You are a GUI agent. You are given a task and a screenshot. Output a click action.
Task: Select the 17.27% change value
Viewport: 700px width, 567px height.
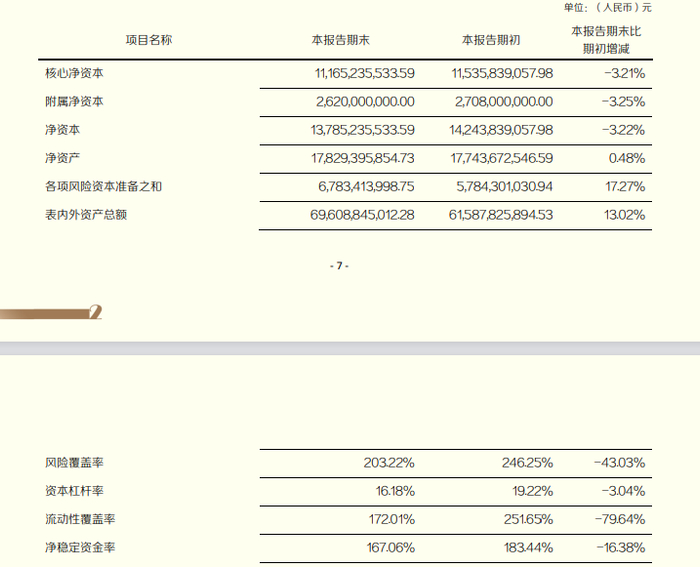(625, 186)
